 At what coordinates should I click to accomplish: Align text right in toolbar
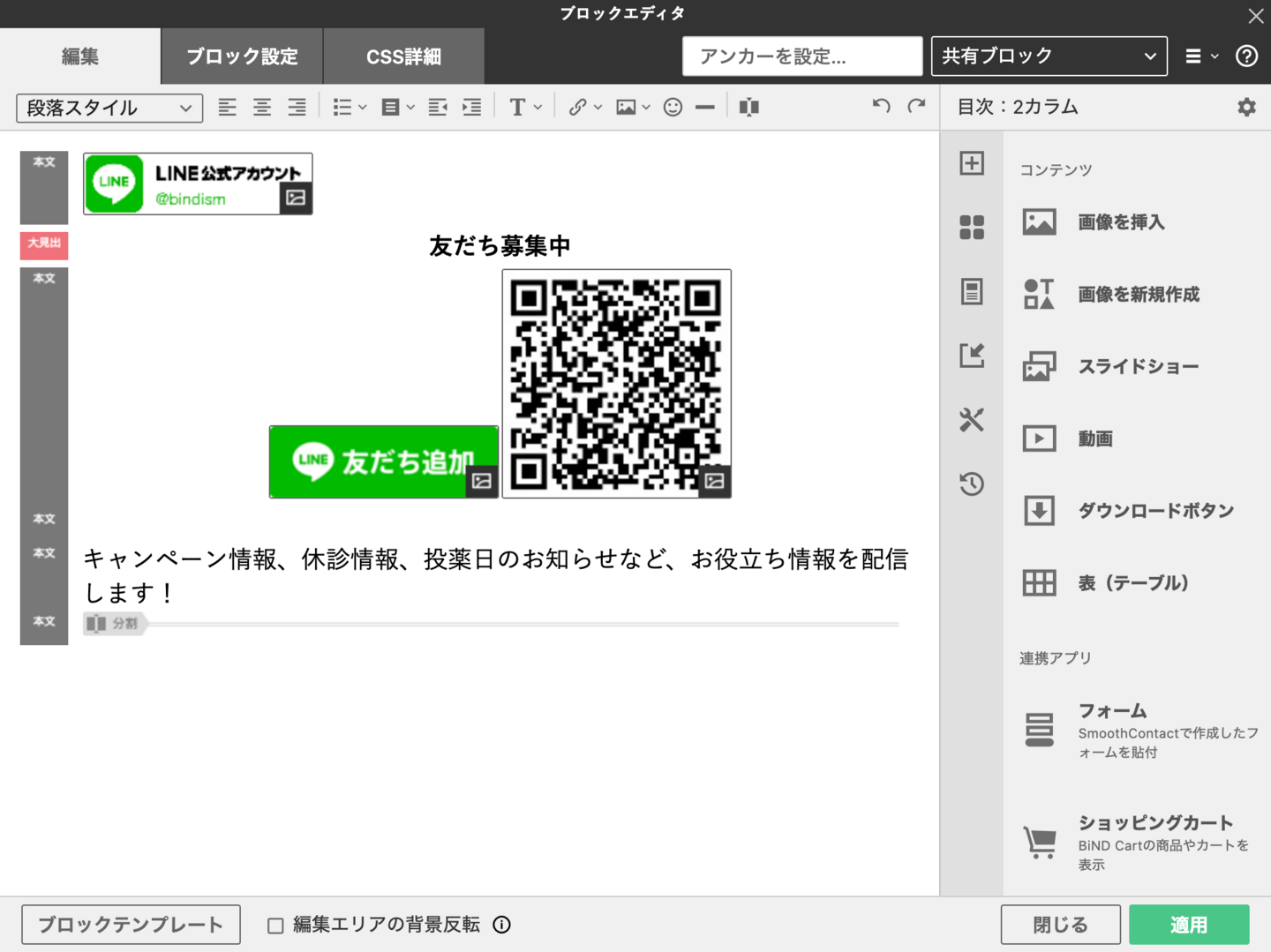pyautogui.click(x=297, y=108)
